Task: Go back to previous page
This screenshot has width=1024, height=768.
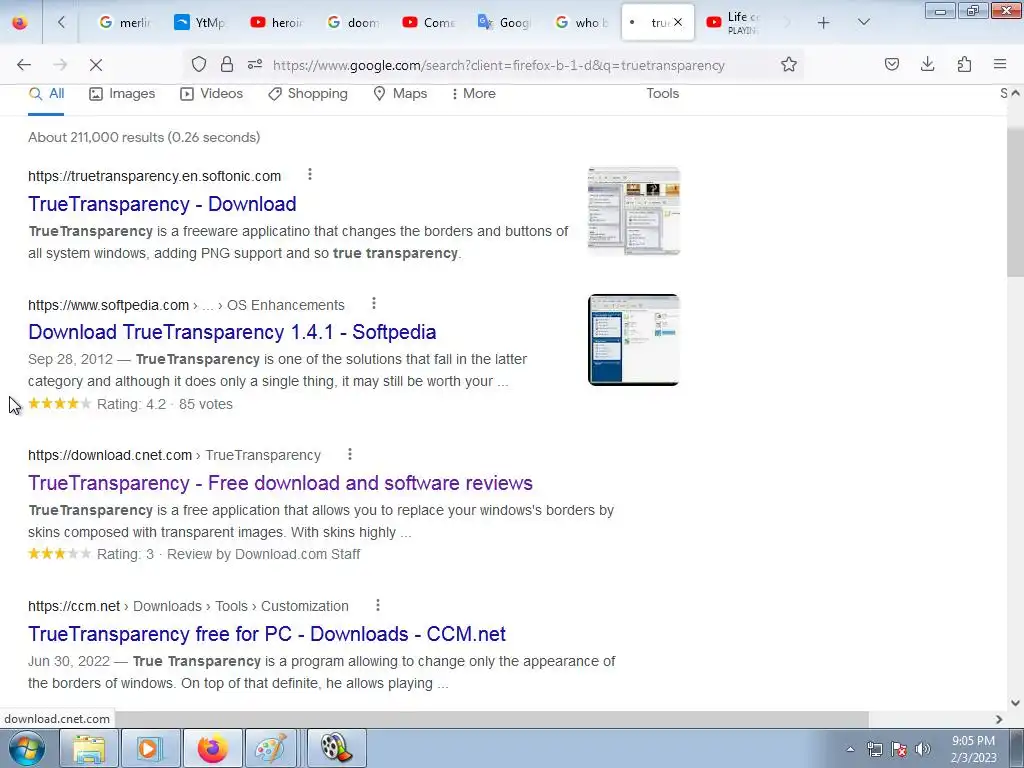Action: point(24,65)
